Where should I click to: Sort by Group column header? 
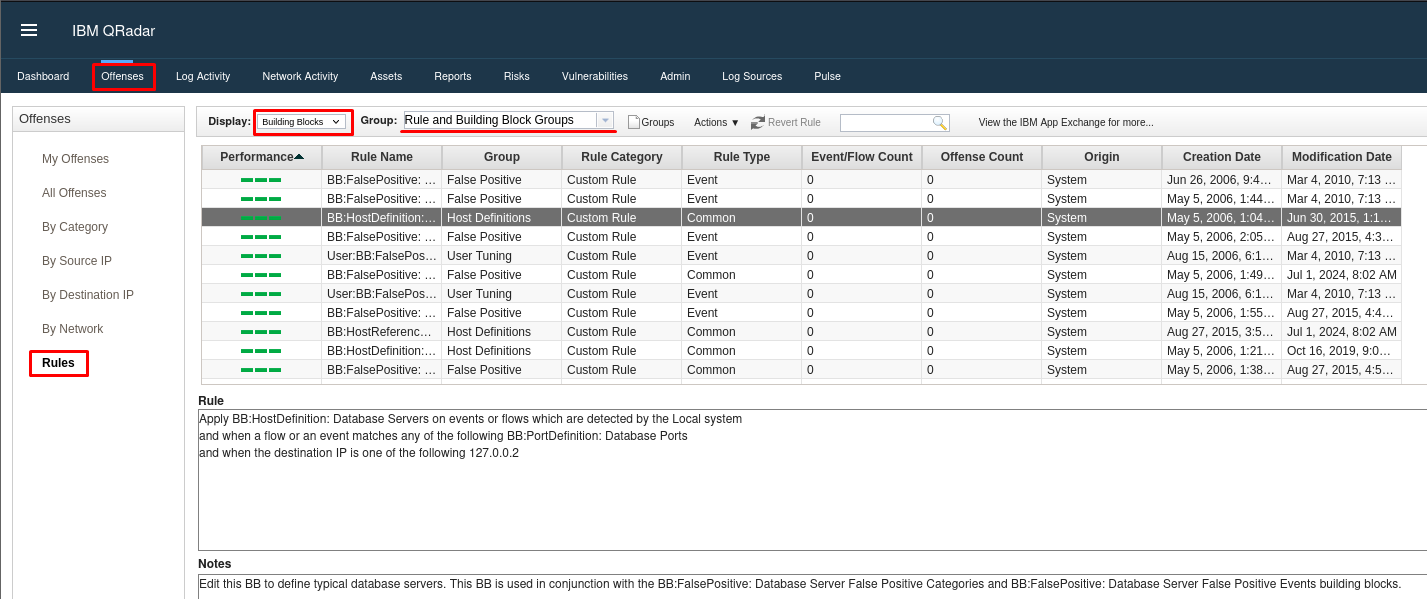502,157
